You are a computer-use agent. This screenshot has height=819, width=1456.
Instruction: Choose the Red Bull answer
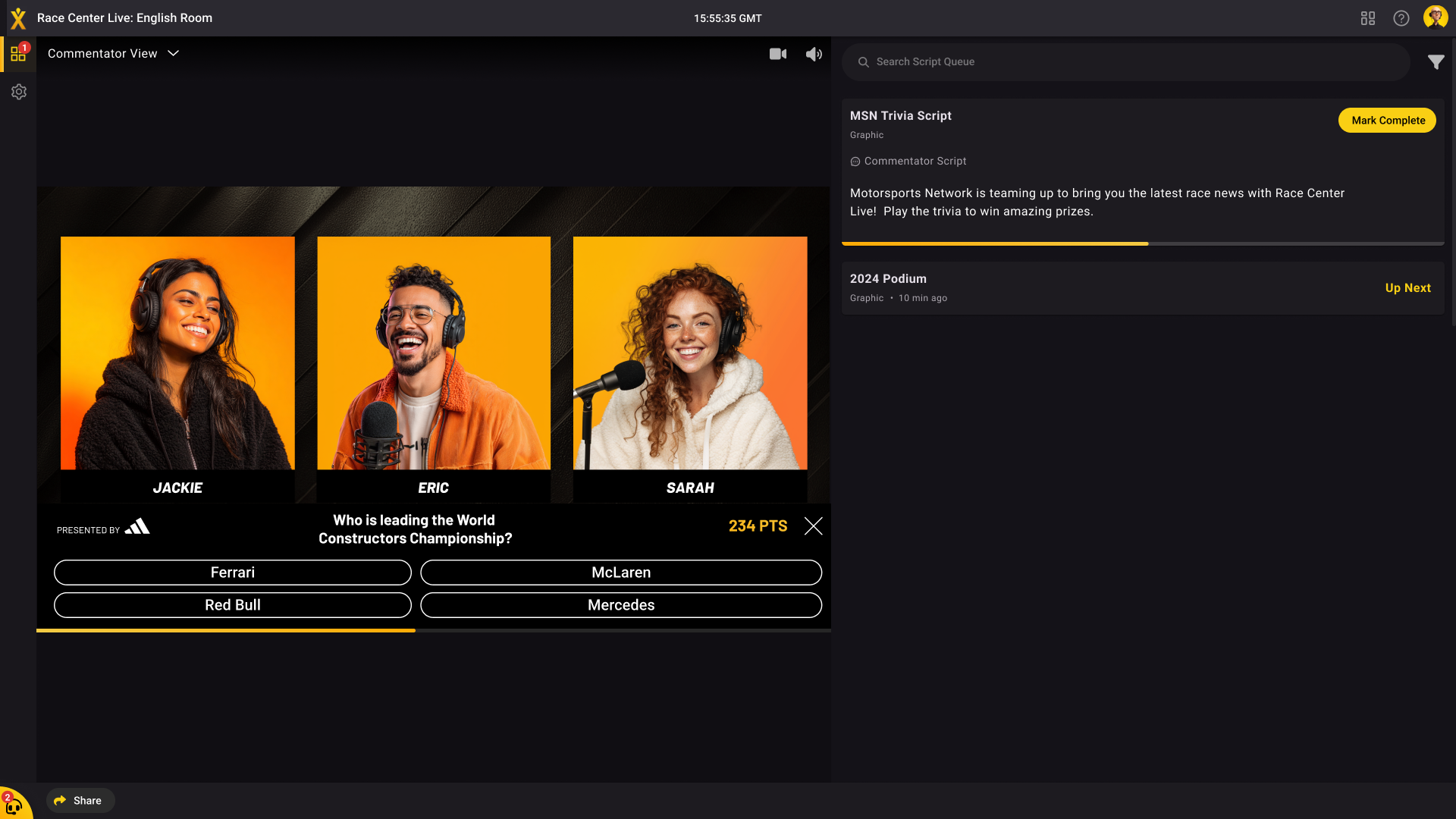[x=232, y=605]
